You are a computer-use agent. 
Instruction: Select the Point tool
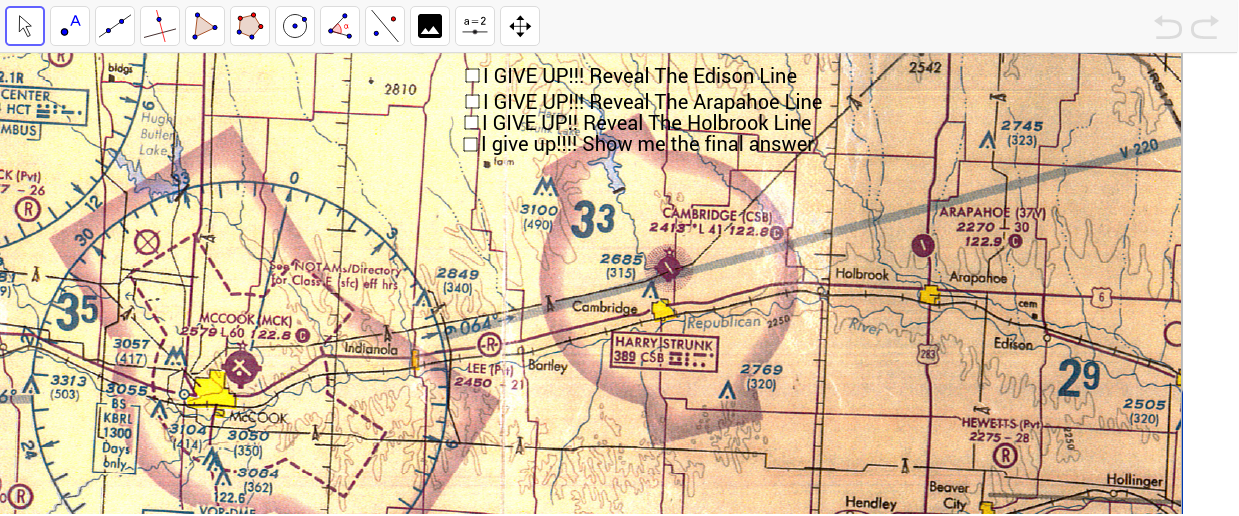70,26
